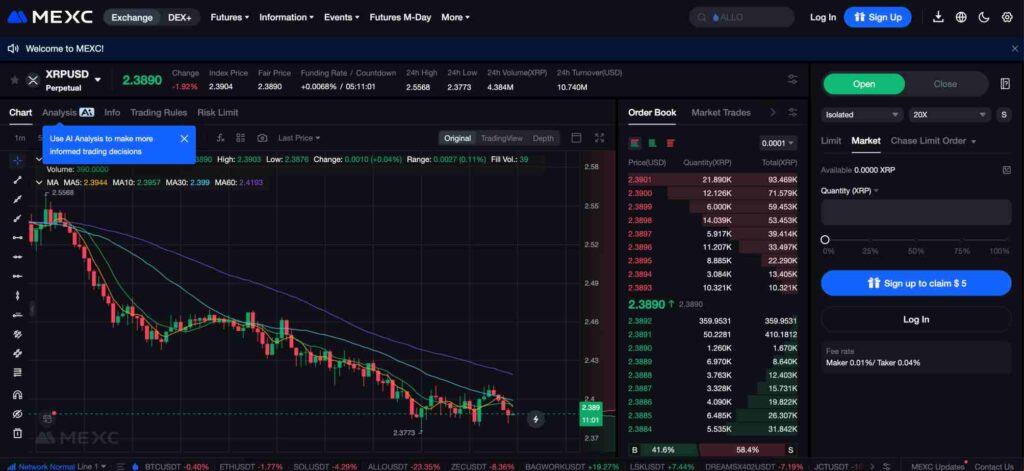Delete drawings with the trash icon

[18, 433]
